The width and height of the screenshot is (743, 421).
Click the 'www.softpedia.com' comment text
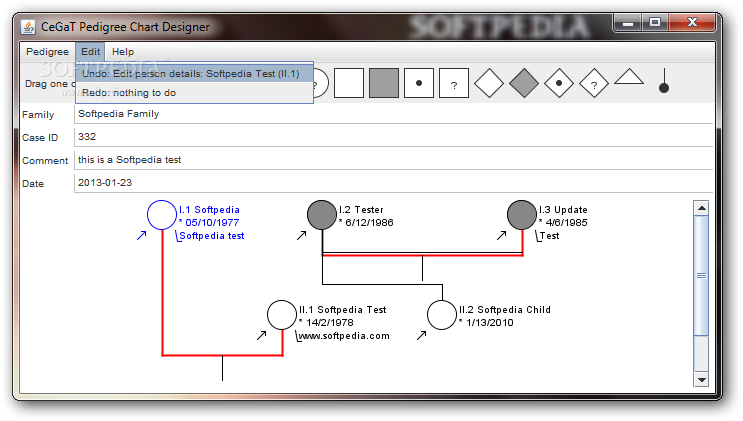(343, 336)
